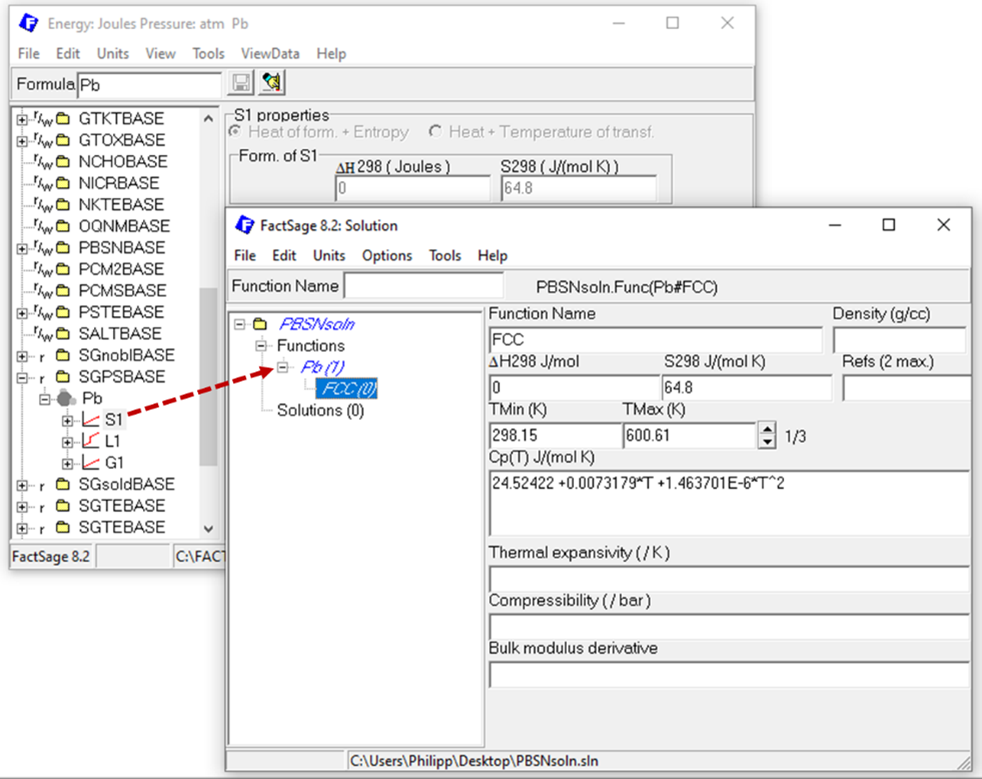Viewport: 982px width, 779px height.
Task: Decrease Cp temperature range step
Action: click(767, 441)
